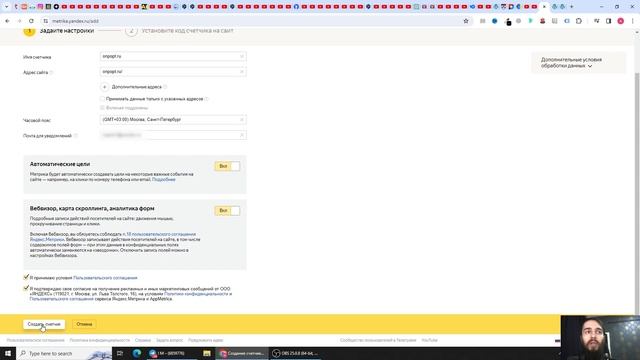Expand additional data processing conditions
Image resolution: width=640 pixels, height=360 pixels.
pos(571,62)
